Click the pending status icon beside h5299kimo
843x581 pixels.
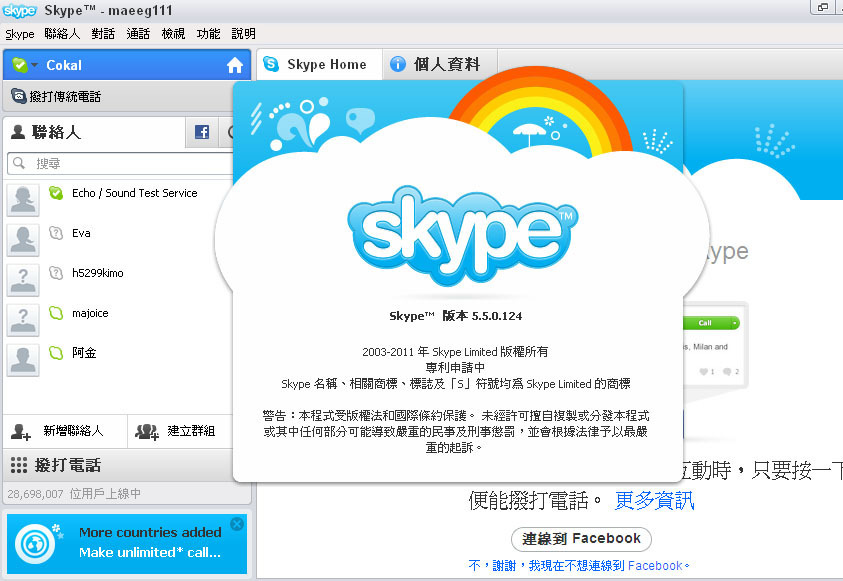tap(56, 273)
